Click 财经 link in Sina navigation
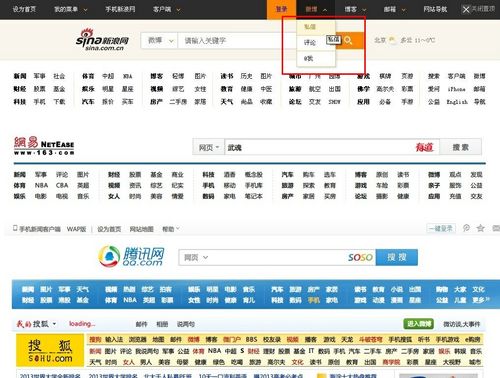 coord(20,89)
